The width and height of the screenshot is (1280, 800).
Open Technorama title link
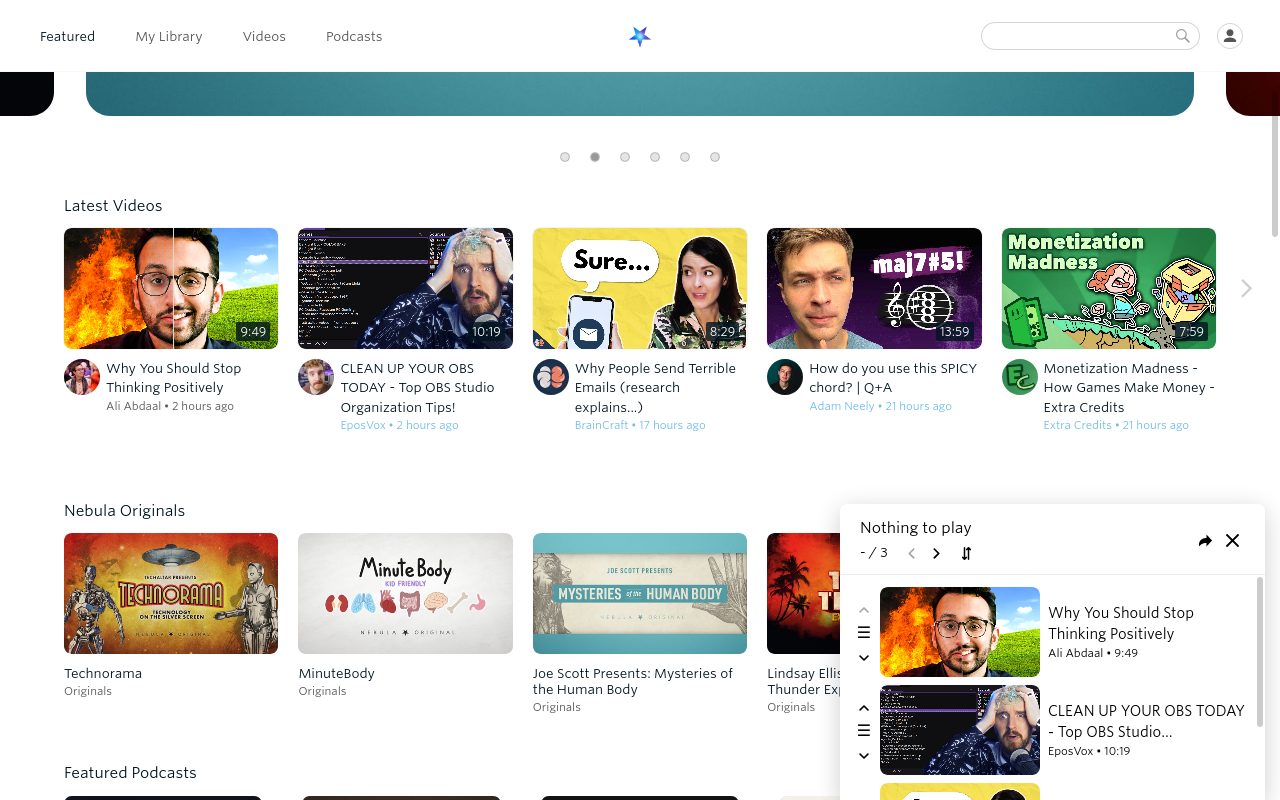(103, 673)
